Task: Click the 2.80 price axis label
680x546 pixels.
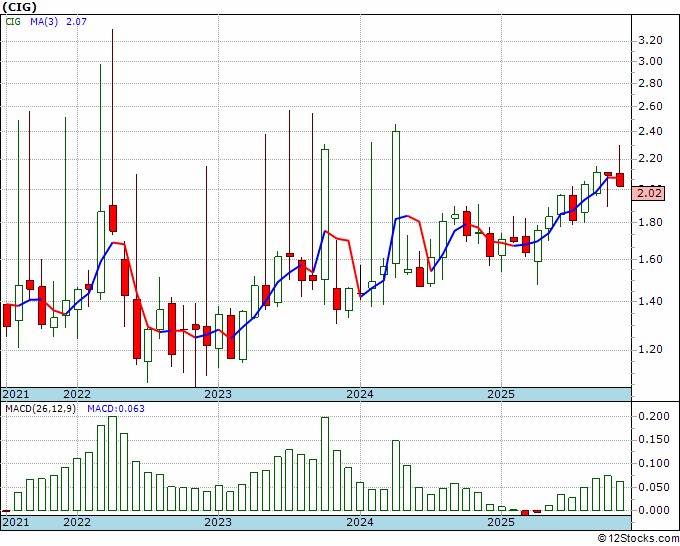Action: [x=651, y=83]
